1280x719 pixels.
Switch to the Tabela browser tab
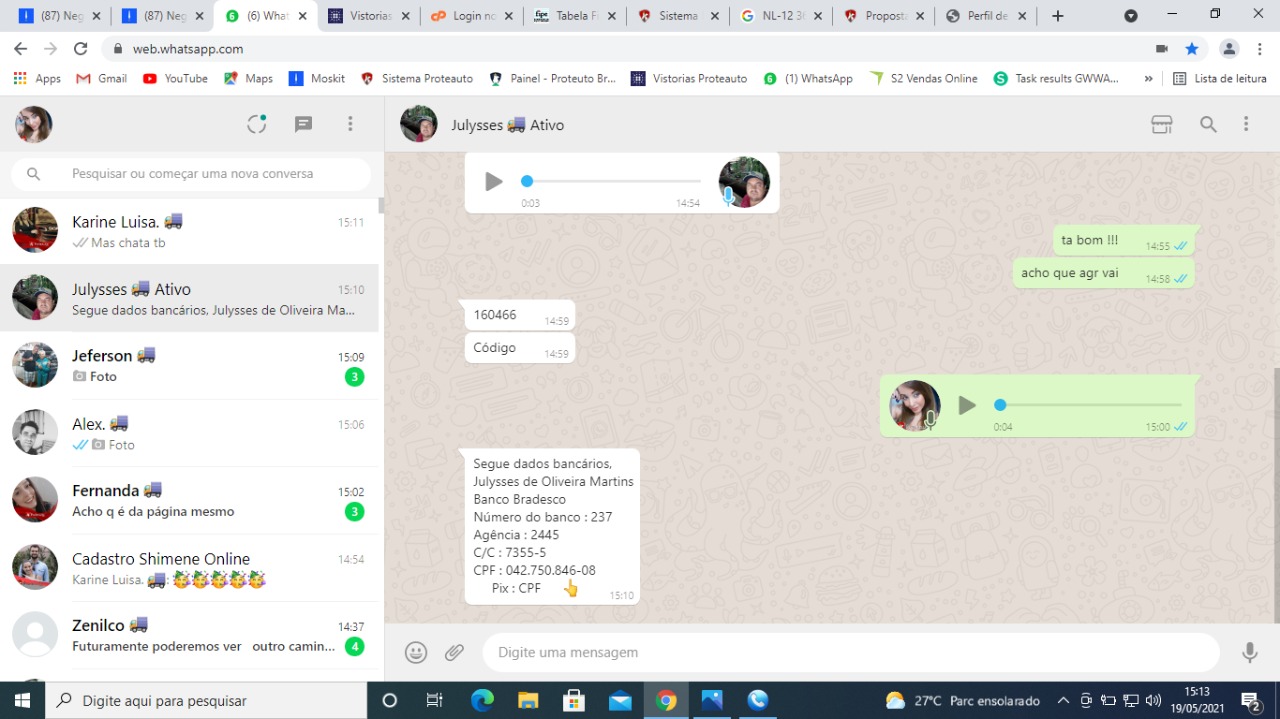[x=574, y=16]
